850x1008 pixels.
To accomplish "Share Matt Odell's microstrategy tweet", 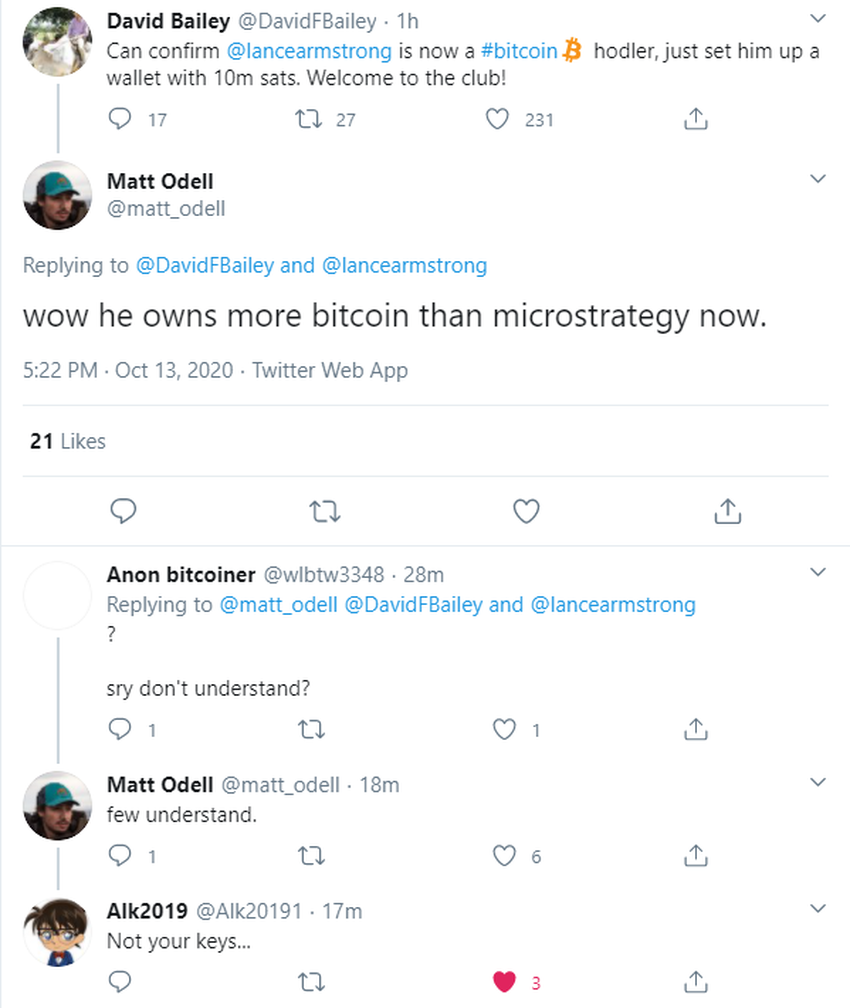I will [727, 511].
